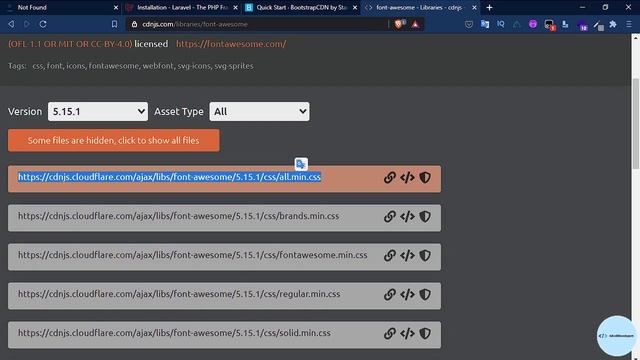Copy script tag icon for brands.min.css
This screenshot has width=640, height=360.
click(x=407, y=216)
